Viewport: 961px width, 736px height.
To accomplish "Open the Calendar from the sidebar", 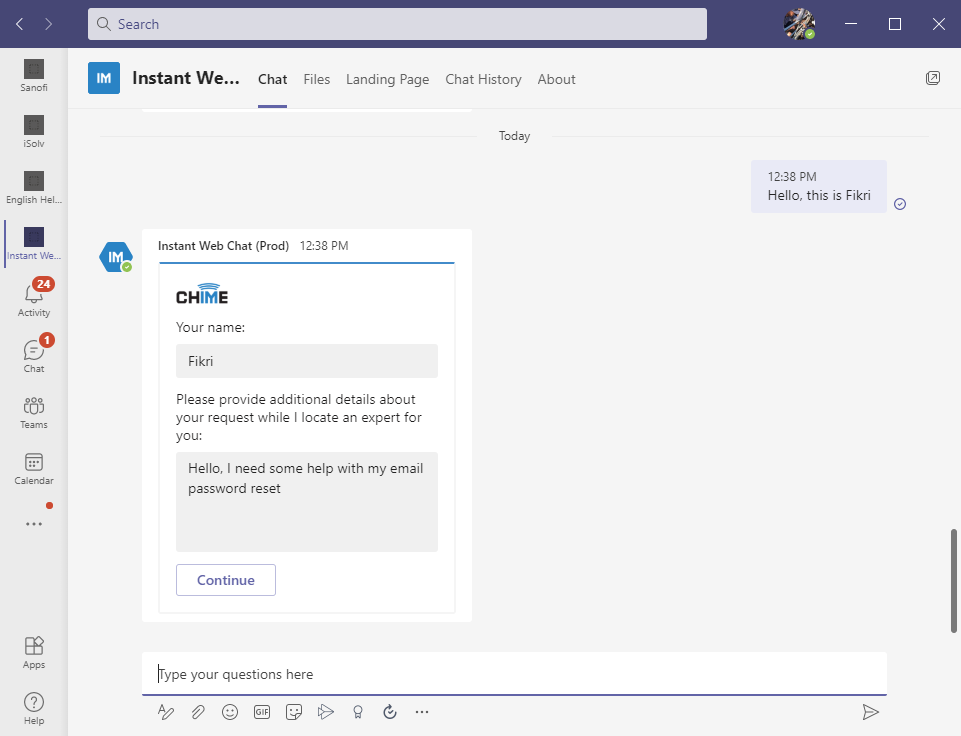I will [33, 465].
